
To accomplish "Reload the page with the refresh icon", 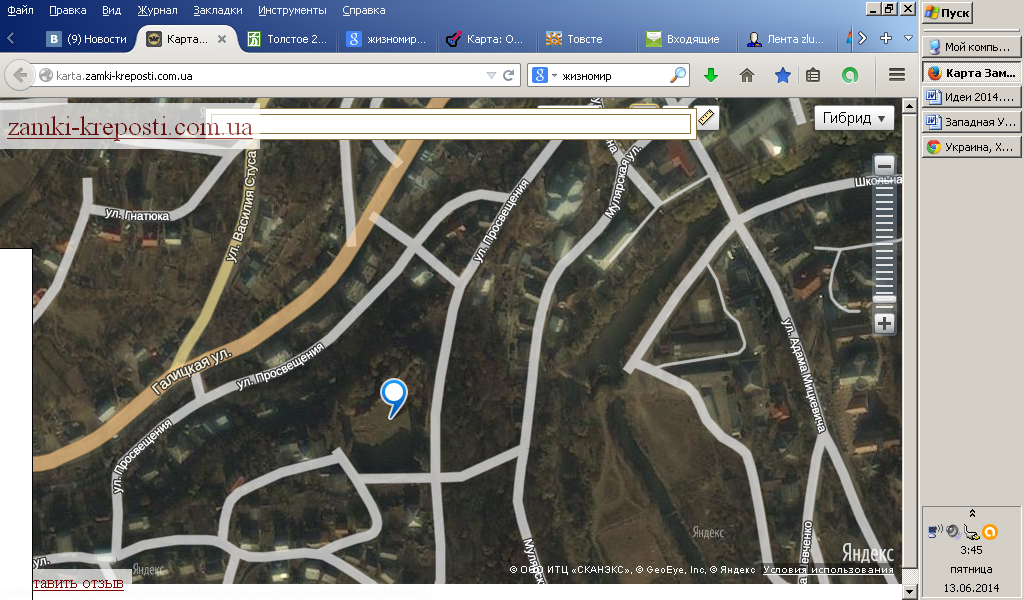I will point(509,76).
